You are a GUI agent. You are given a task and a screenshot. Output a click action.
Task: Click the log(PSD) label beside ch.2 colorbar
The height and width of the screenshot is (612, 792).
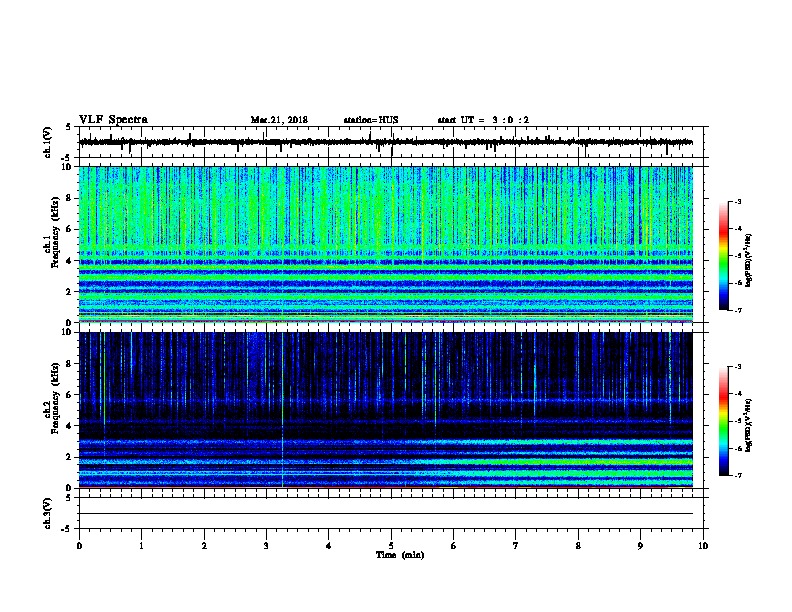pyautogui.click(x=749, y=425)
